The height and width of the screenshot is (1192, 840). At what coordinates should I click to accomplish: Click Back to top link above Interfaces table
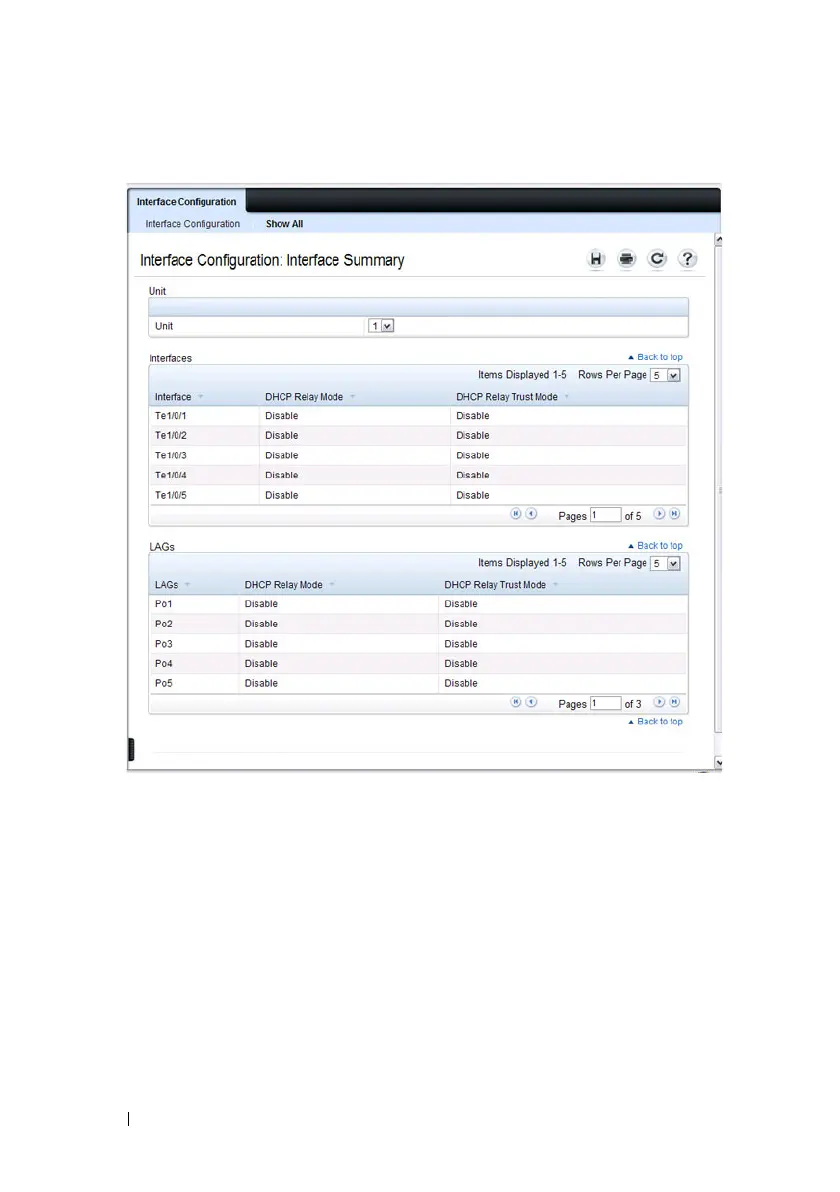(655, 357)
